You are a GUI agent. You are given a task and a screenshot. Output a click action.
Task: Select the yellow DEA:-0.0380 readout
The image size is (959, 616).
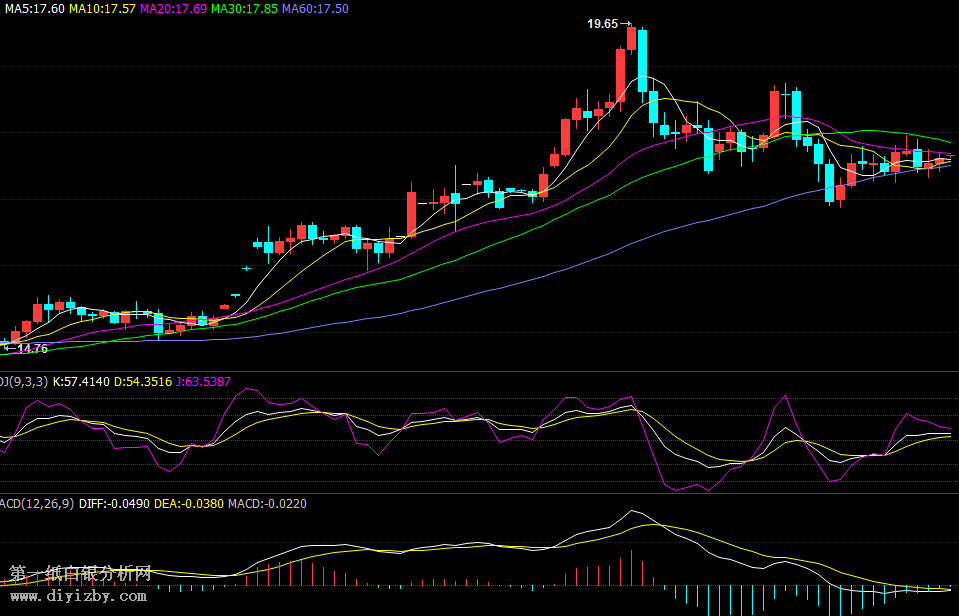187,503
